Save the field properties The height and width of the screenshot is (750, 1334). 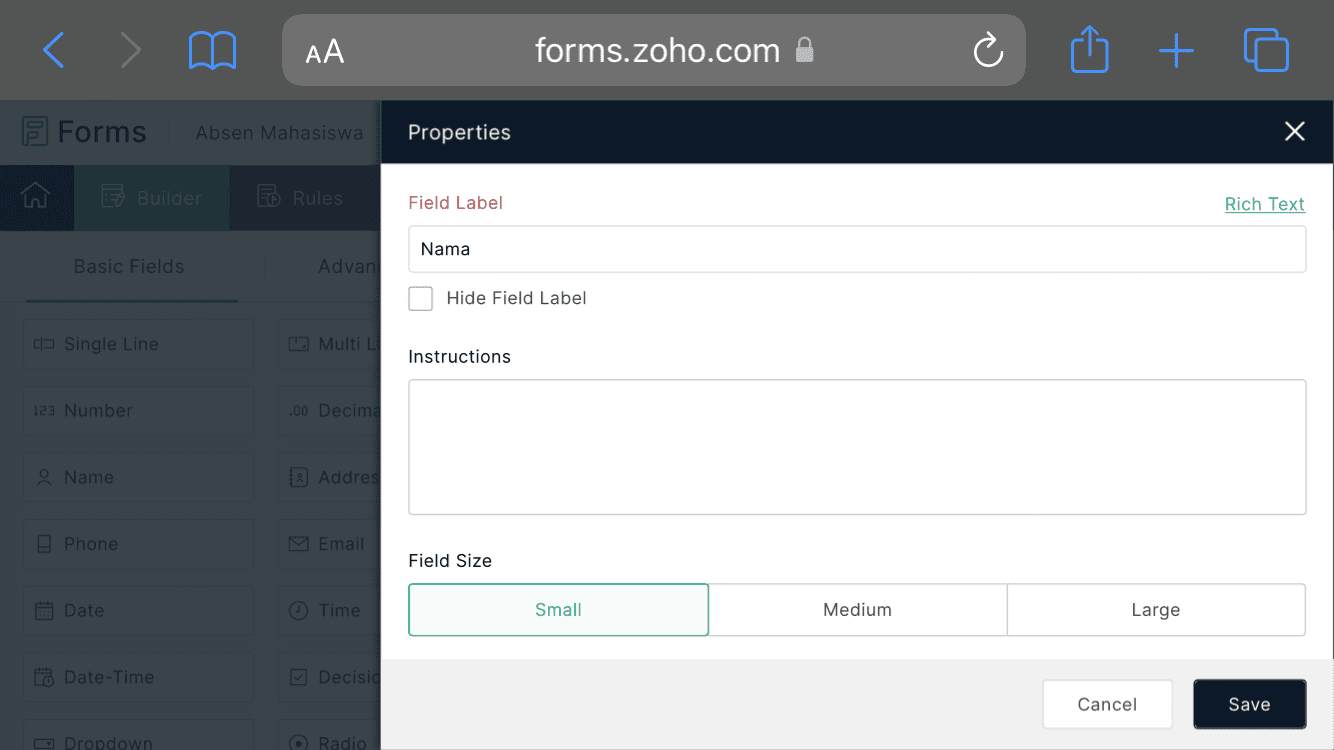1249,704
